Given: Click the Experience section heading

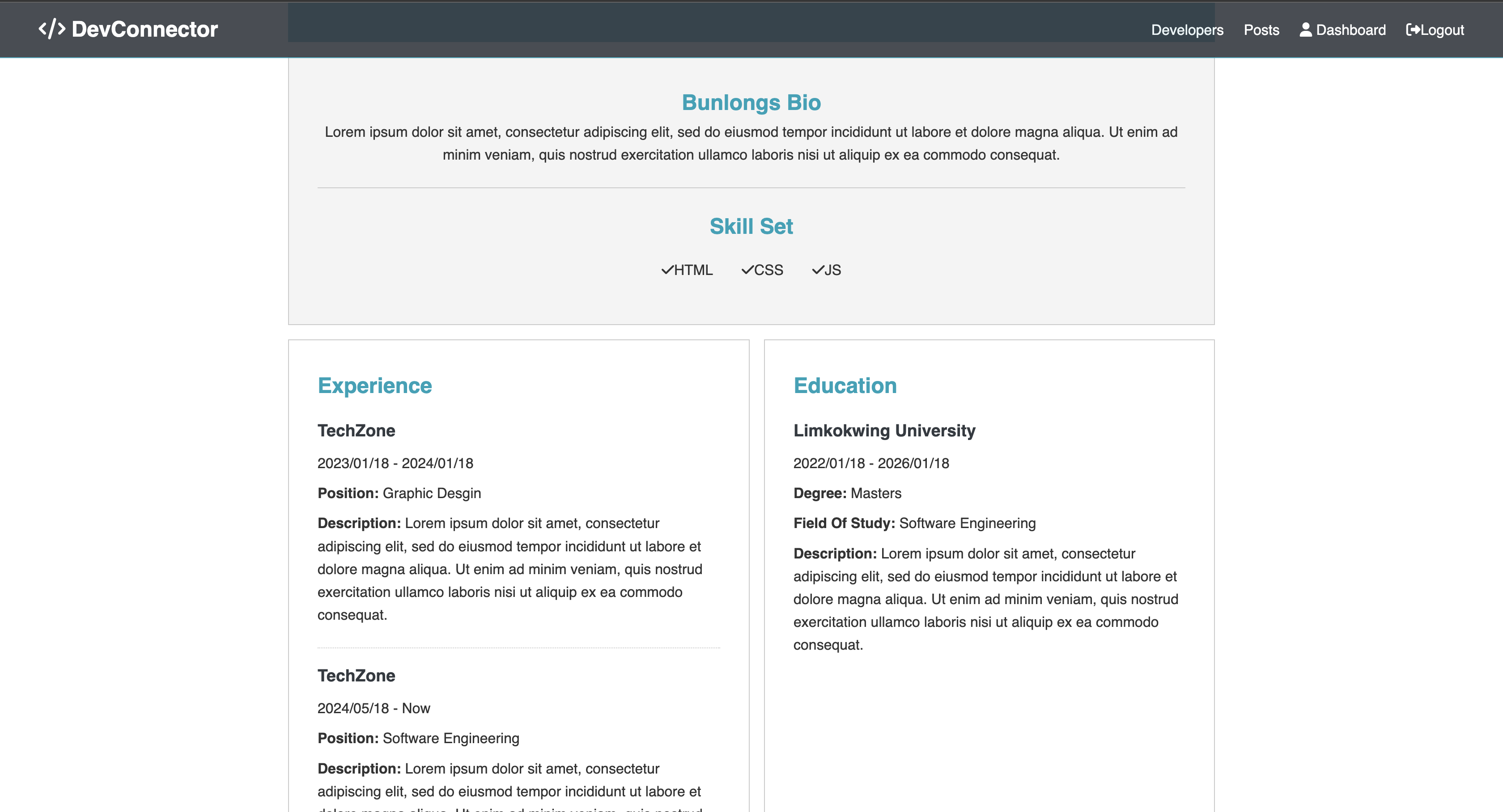Looking at the screenshot, I should 374,385.
